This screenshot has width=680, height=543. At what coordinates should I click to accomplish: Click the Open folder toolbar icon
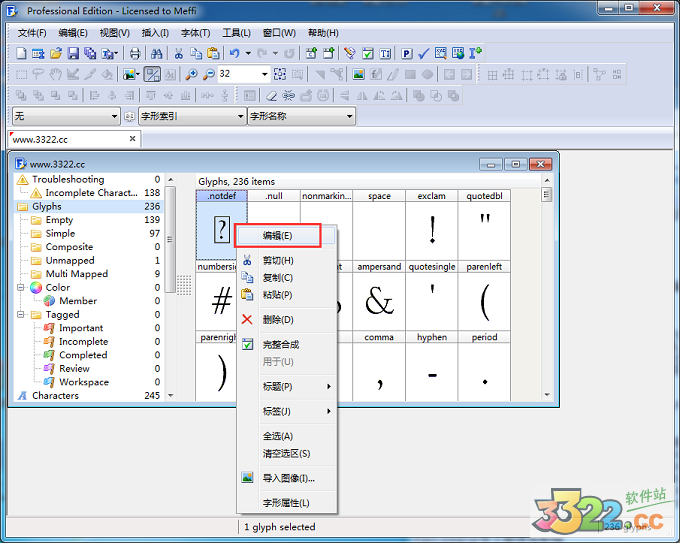tap(56, 53)
